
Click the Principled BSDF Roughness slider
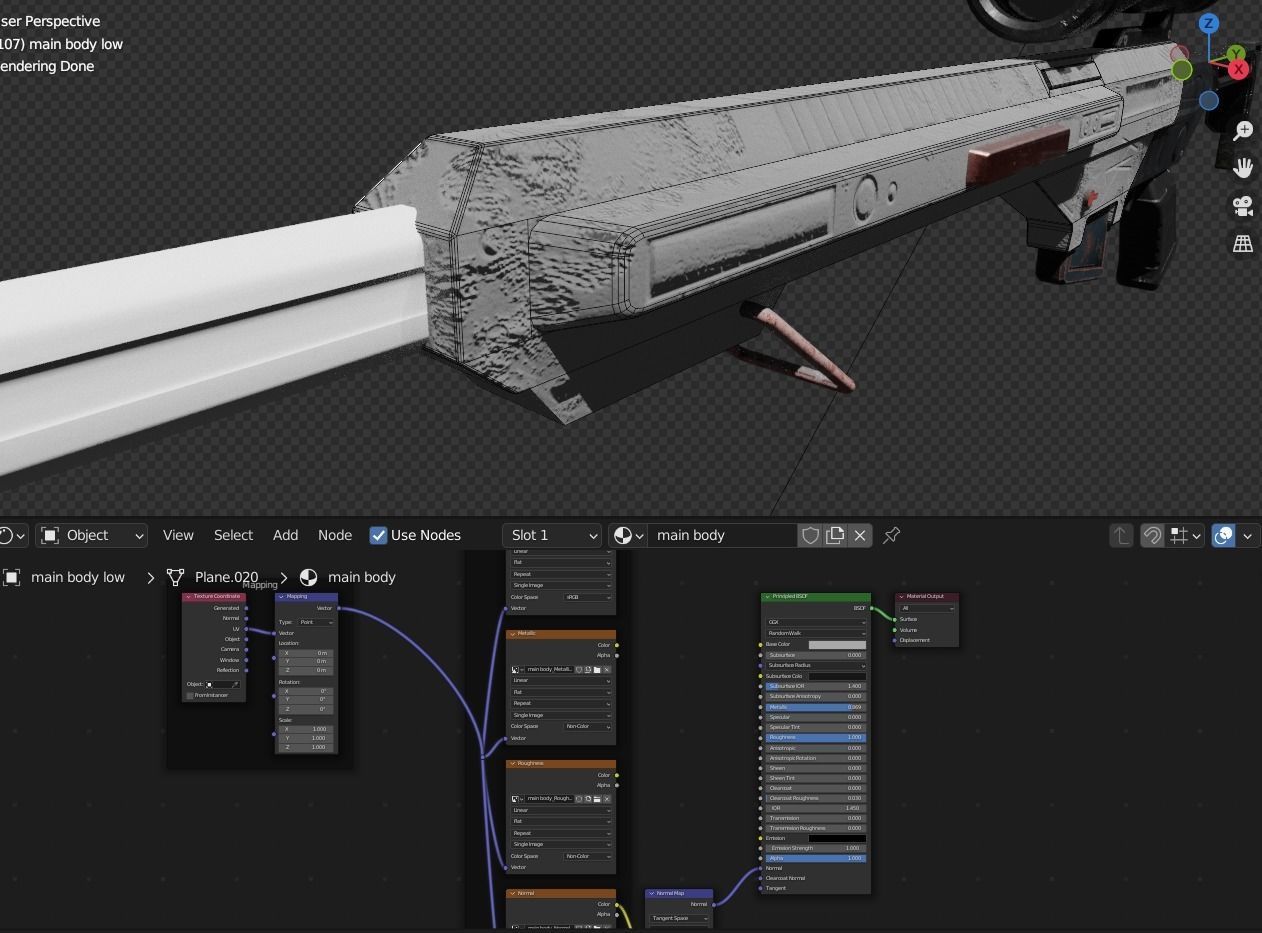(x=815, y=737)
